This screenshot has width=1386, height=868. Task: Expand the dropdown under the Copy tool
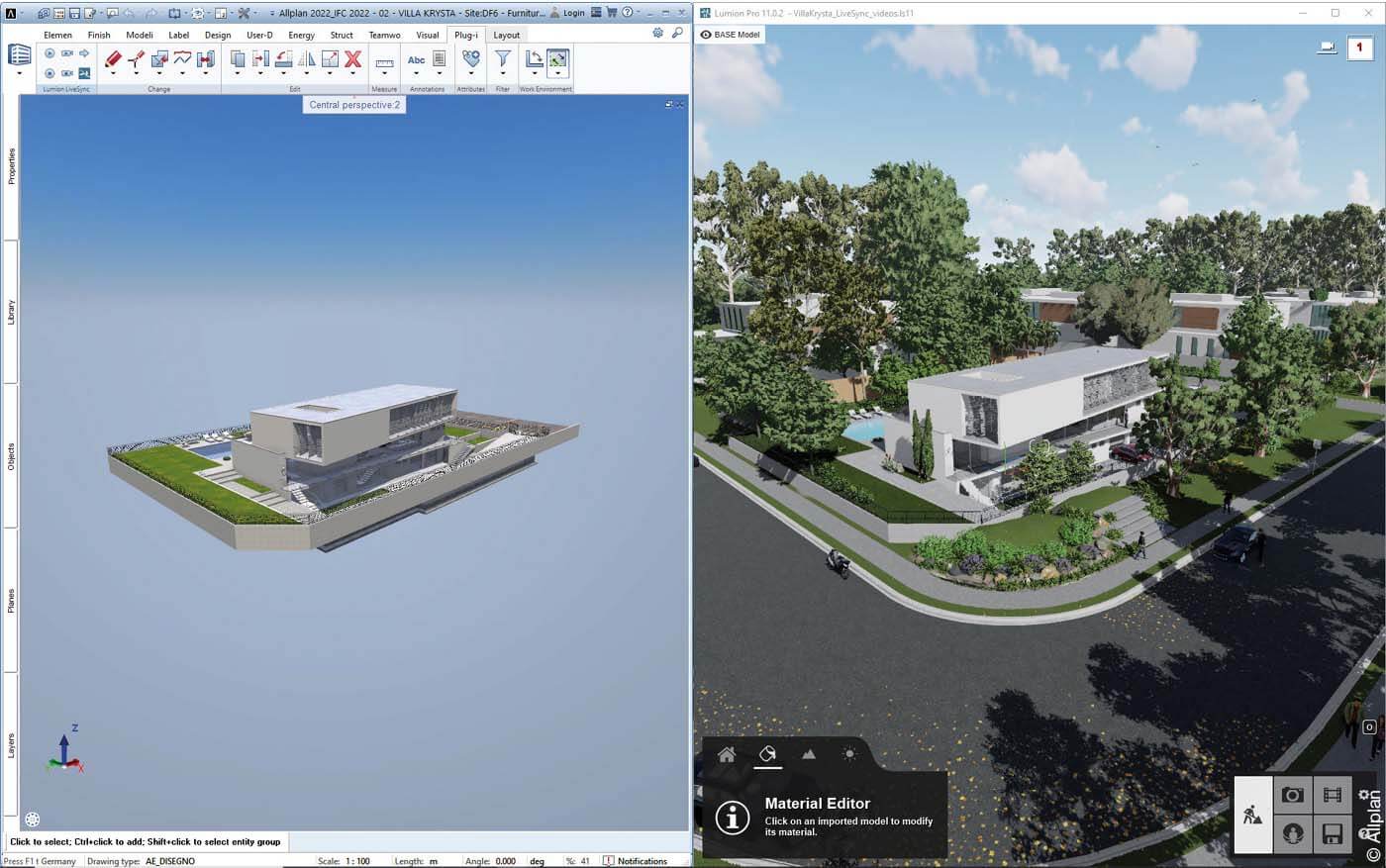[238, 74]
